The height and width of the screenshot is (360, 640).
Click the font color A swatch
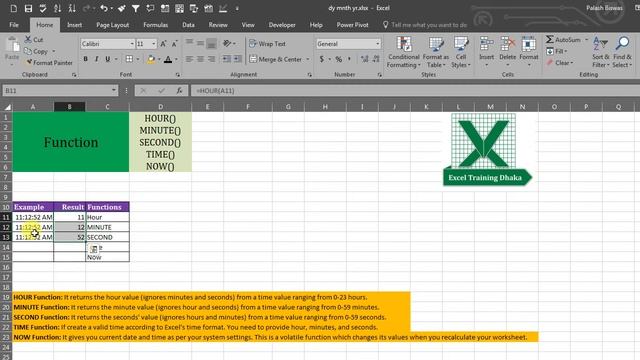pyautogui.click(x=168, y=59)
